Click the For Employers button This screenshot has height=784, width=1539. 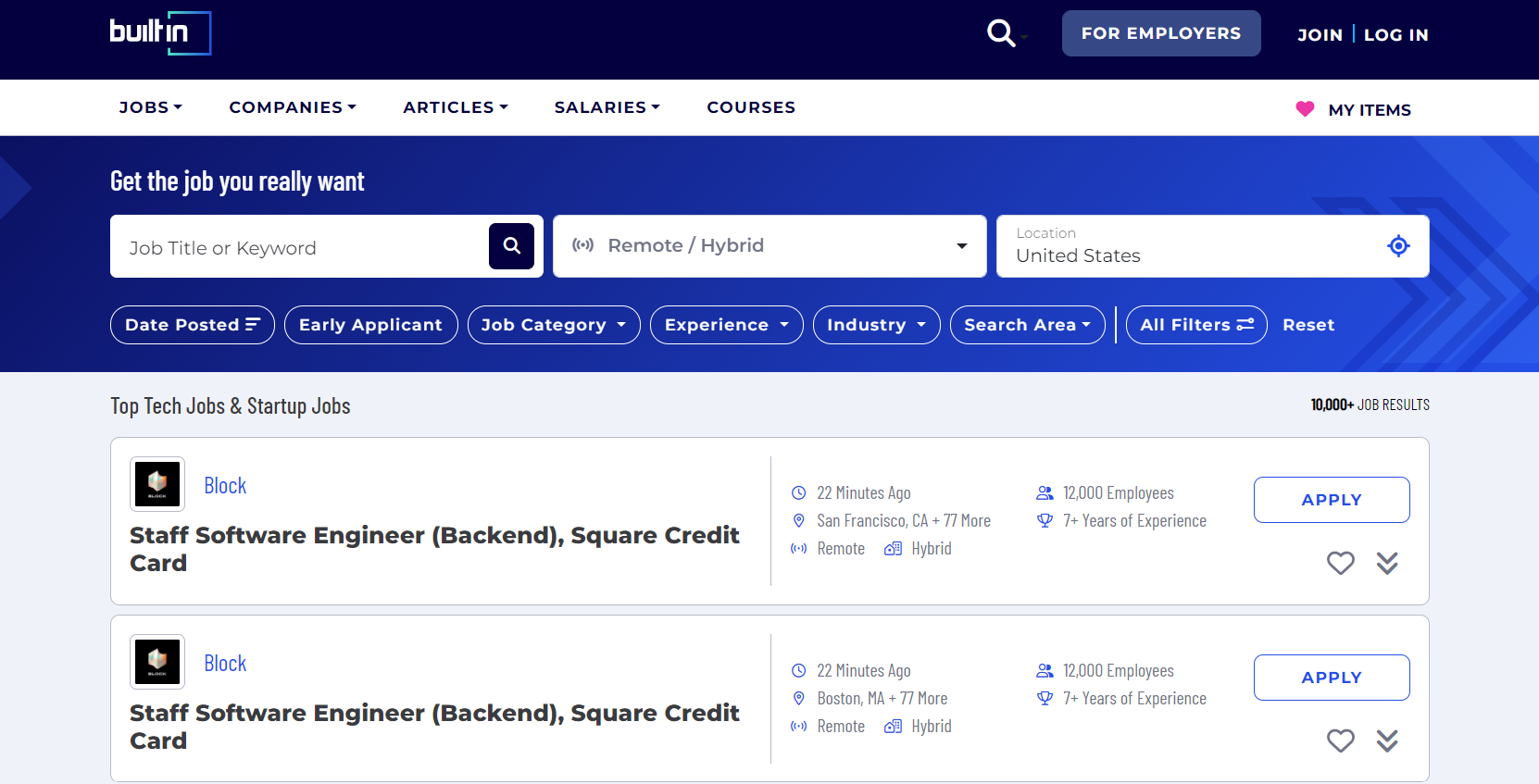click(x=1161, y=33)
